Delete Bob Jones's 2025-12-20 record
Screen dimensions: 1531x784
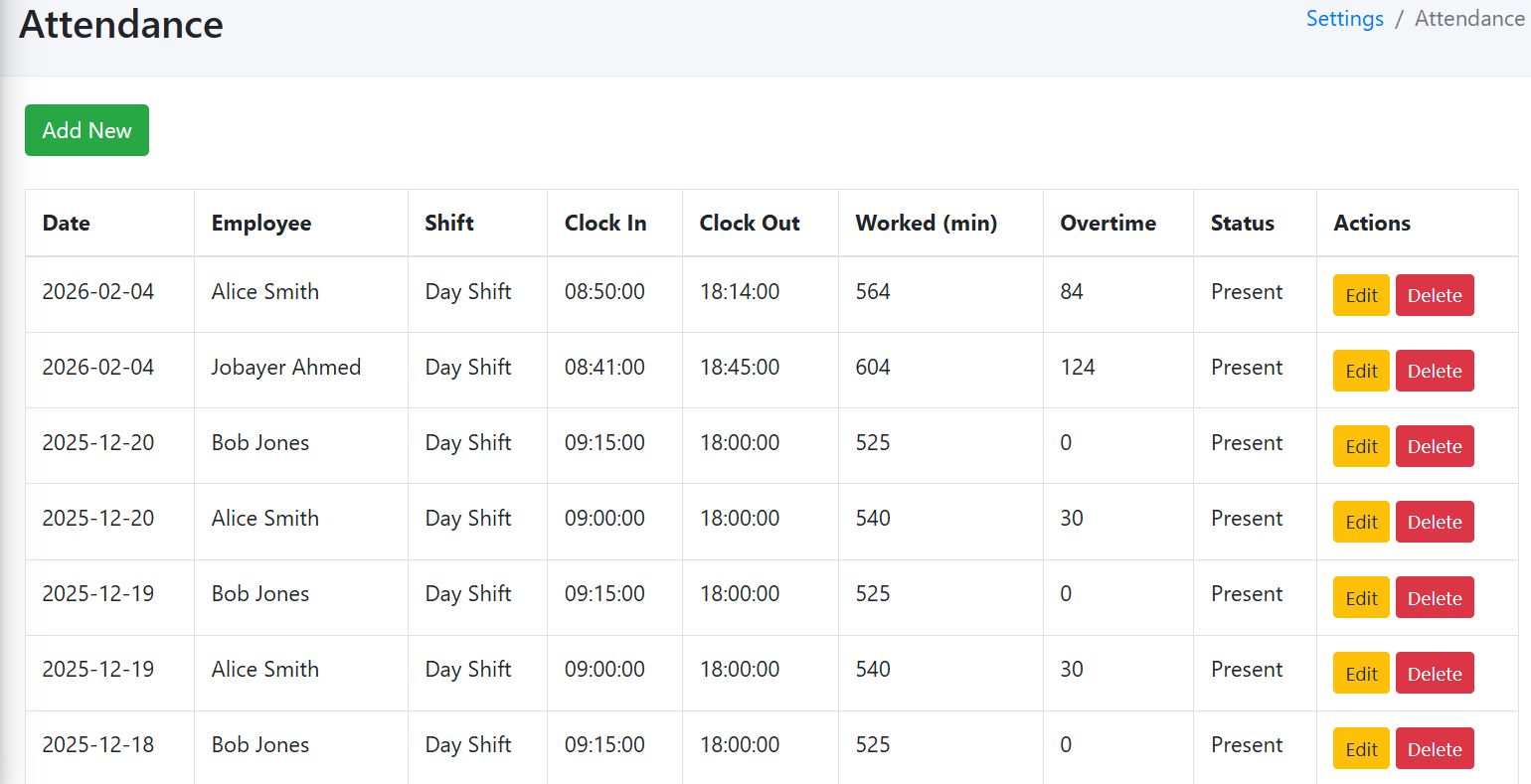click(x=1434, y=446)
